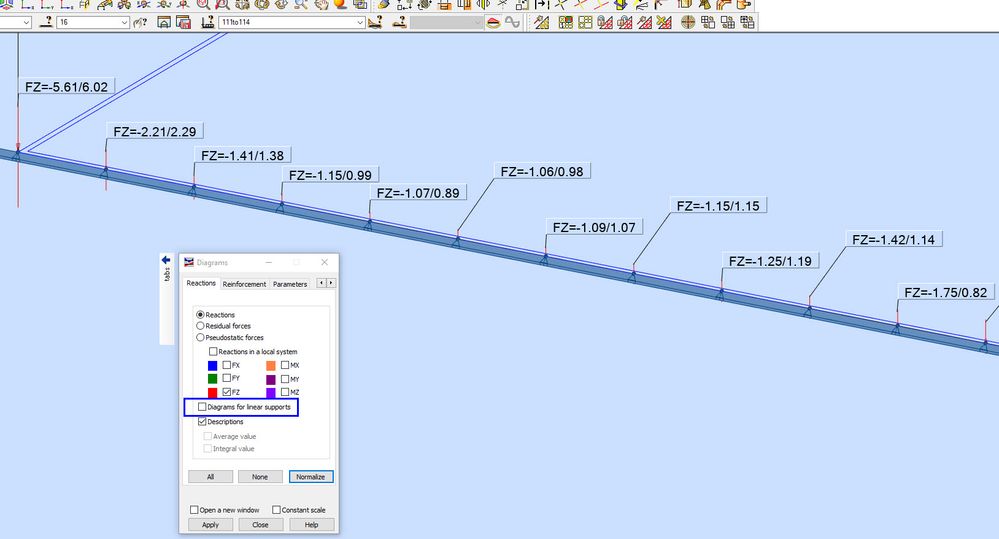Toggle the Descriptions checkbox

tap(202, 421)
